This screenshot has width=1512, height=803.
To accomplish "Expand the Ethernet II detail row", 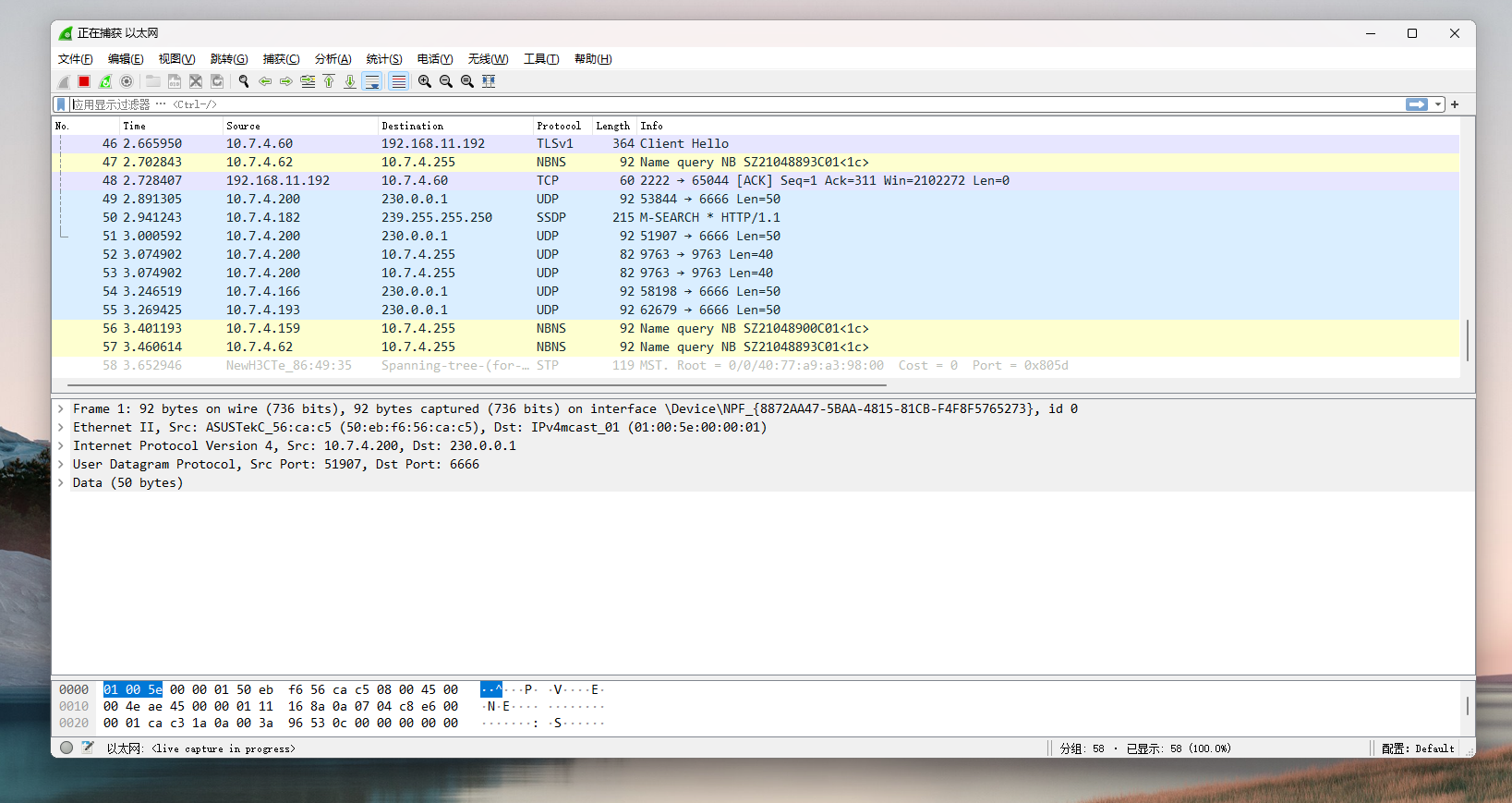I will [x=61, y=427].
